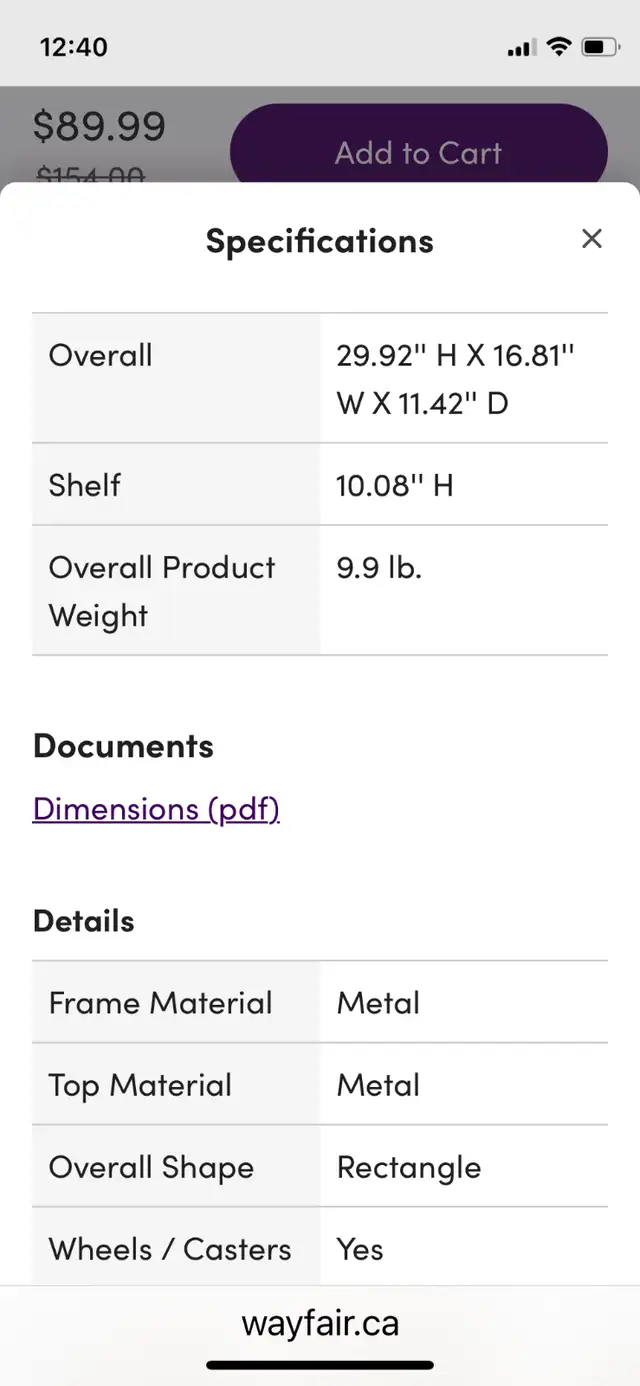Viewport: 640px width, 1386px height.
Task: Select the Rectangle shape value
Action: [409, 1167]
